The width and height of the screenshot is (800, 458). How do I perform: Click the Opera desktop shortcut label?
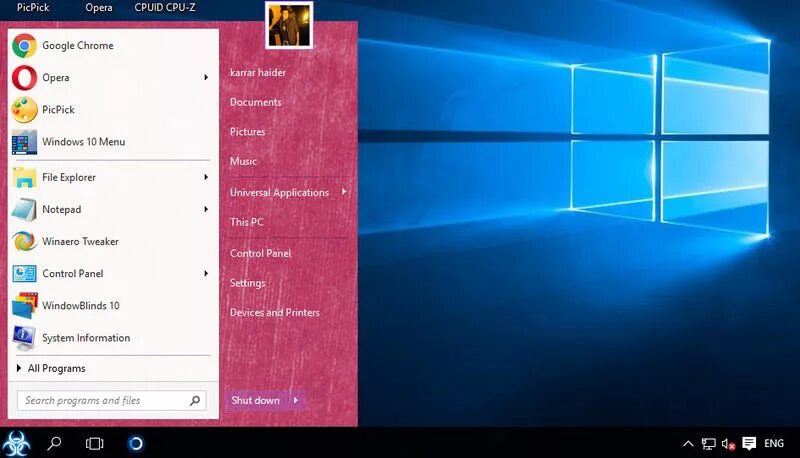click(x=98, y=8)
